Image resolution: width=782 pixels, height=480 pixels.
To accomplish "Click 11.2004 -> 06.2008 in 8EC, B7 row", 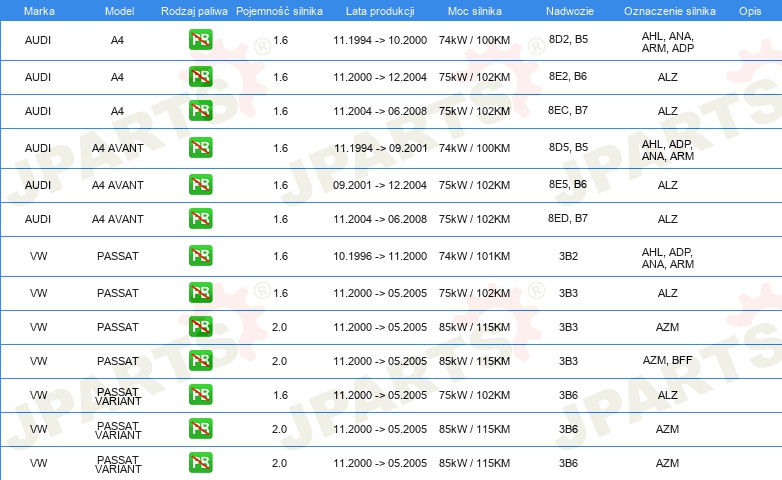I will [380, 111].
